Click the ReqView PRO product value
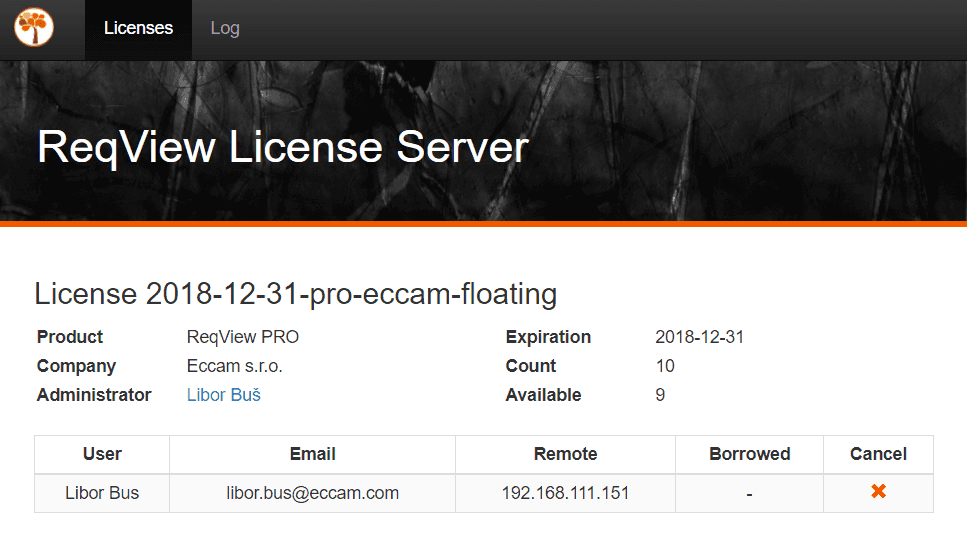967x552 pixels. (243, 337)
